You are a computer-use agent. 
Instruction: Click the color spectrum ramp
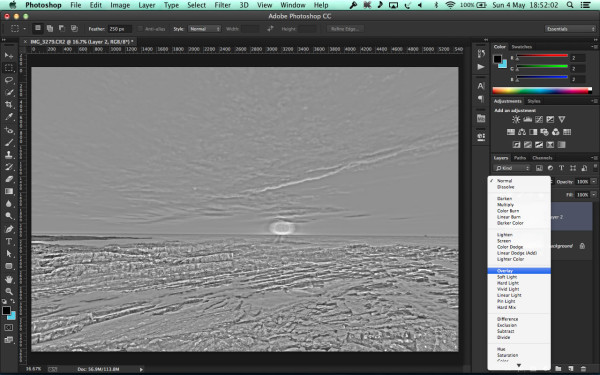[x=542, y=91]
